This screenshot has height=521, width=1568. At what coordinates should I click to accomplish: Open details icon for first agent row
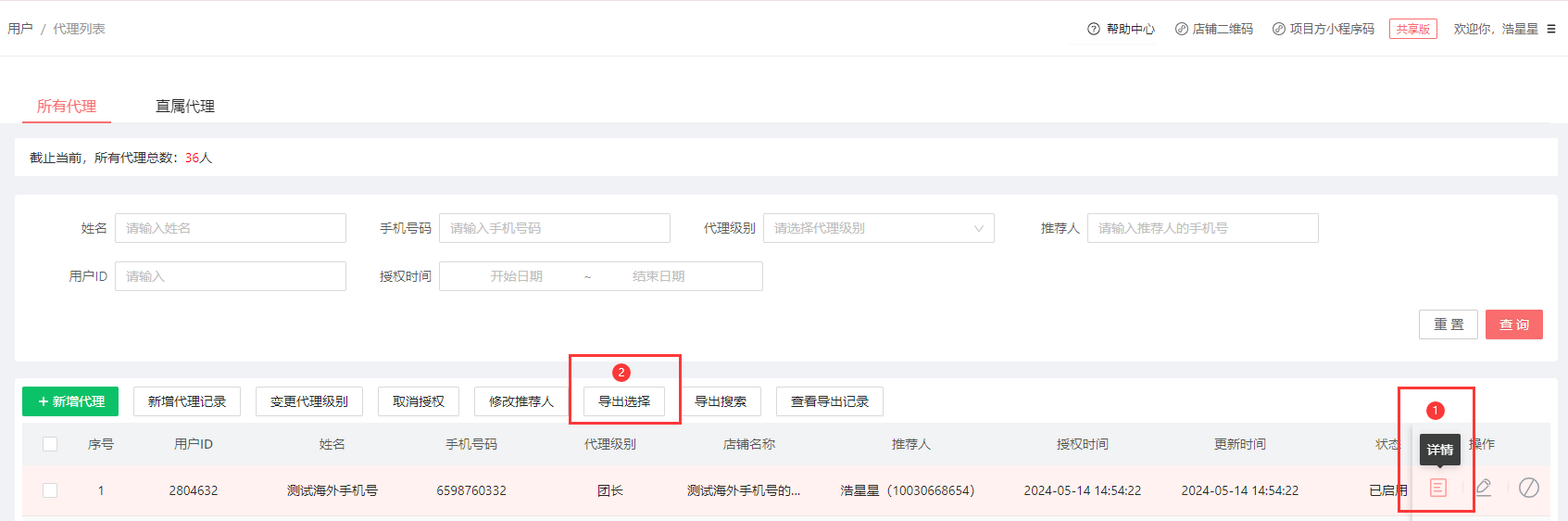[1437, 488]
